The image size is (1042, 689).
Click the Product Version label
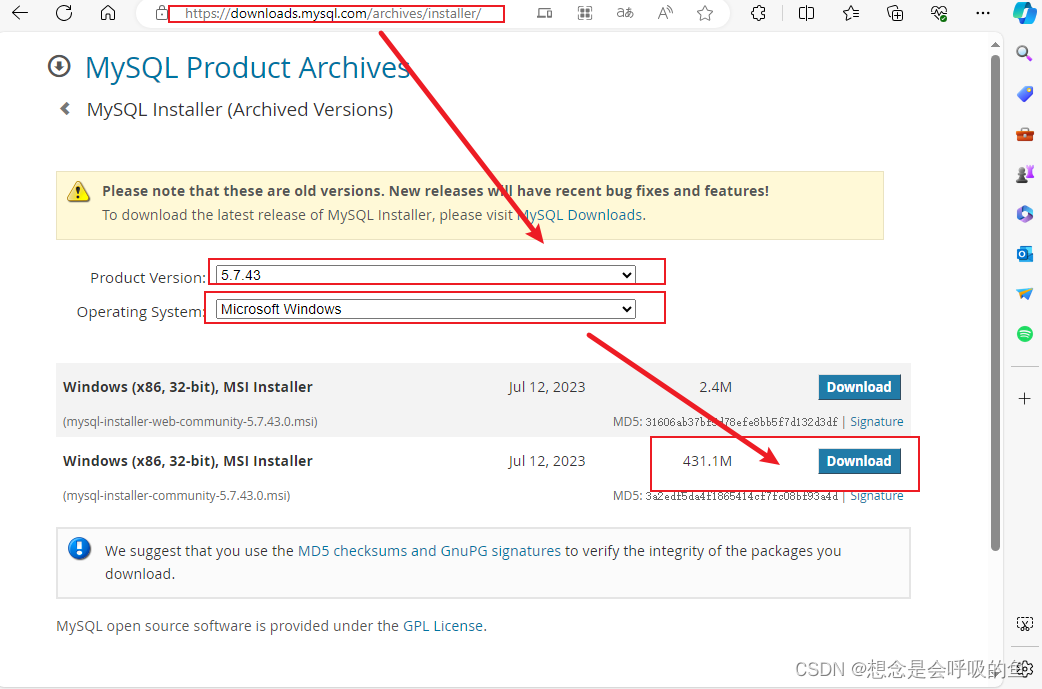[148, 278]
